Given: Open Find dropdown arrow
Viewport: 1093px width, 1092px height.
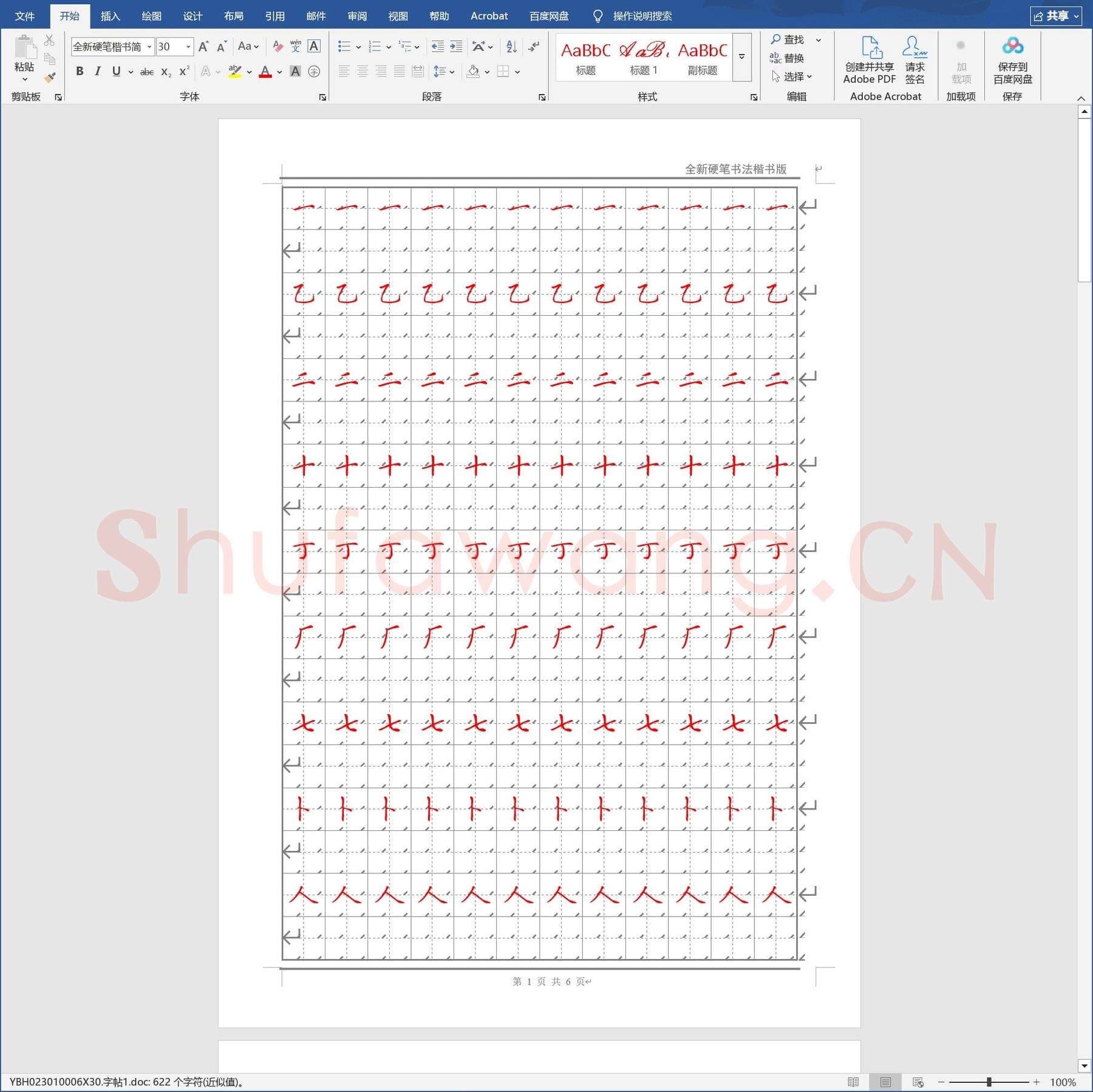Looking at the screenshot, I should [818, 39].
